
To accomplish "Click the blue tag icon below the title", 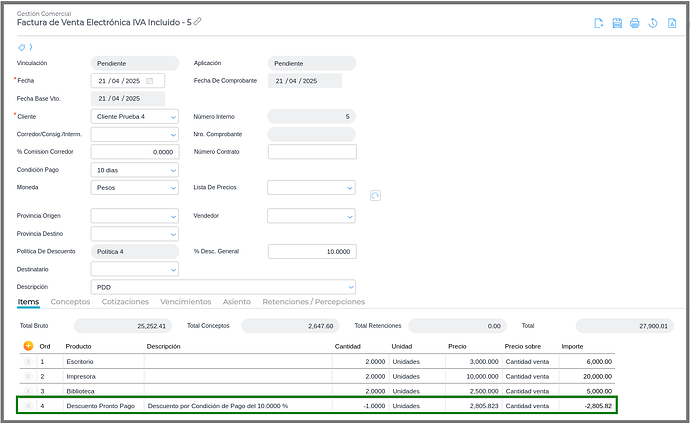I will (23, 47).
